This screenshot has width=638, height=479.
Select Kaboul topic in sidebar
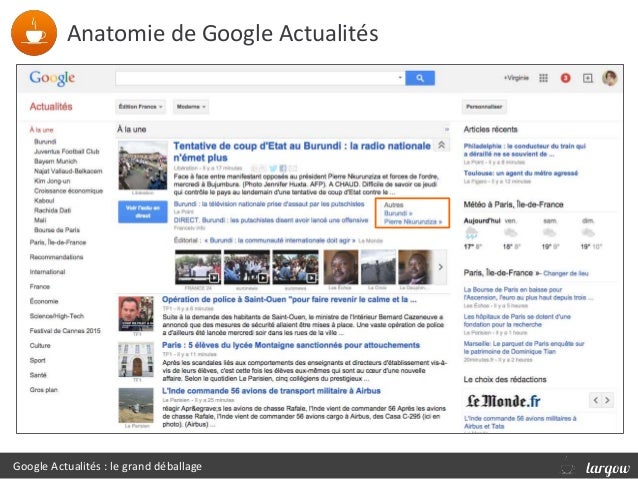click(44, 200)
